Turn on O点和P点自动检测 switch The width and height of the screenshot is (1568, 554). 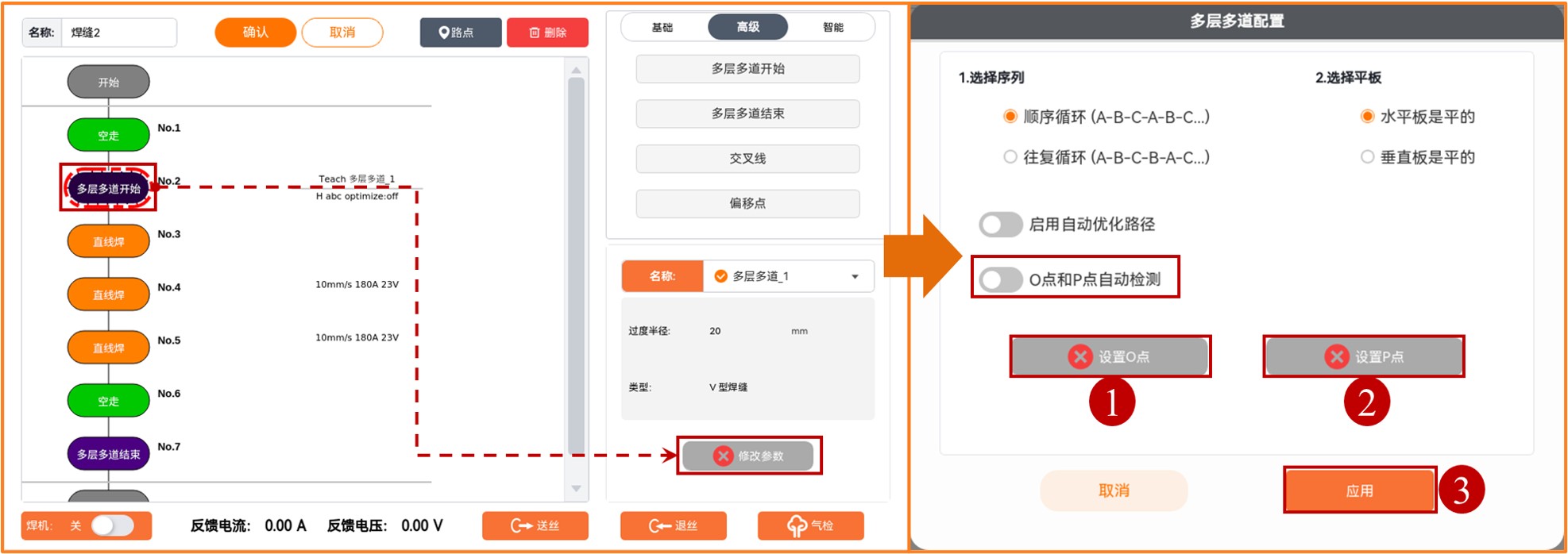coord(1000,279)
